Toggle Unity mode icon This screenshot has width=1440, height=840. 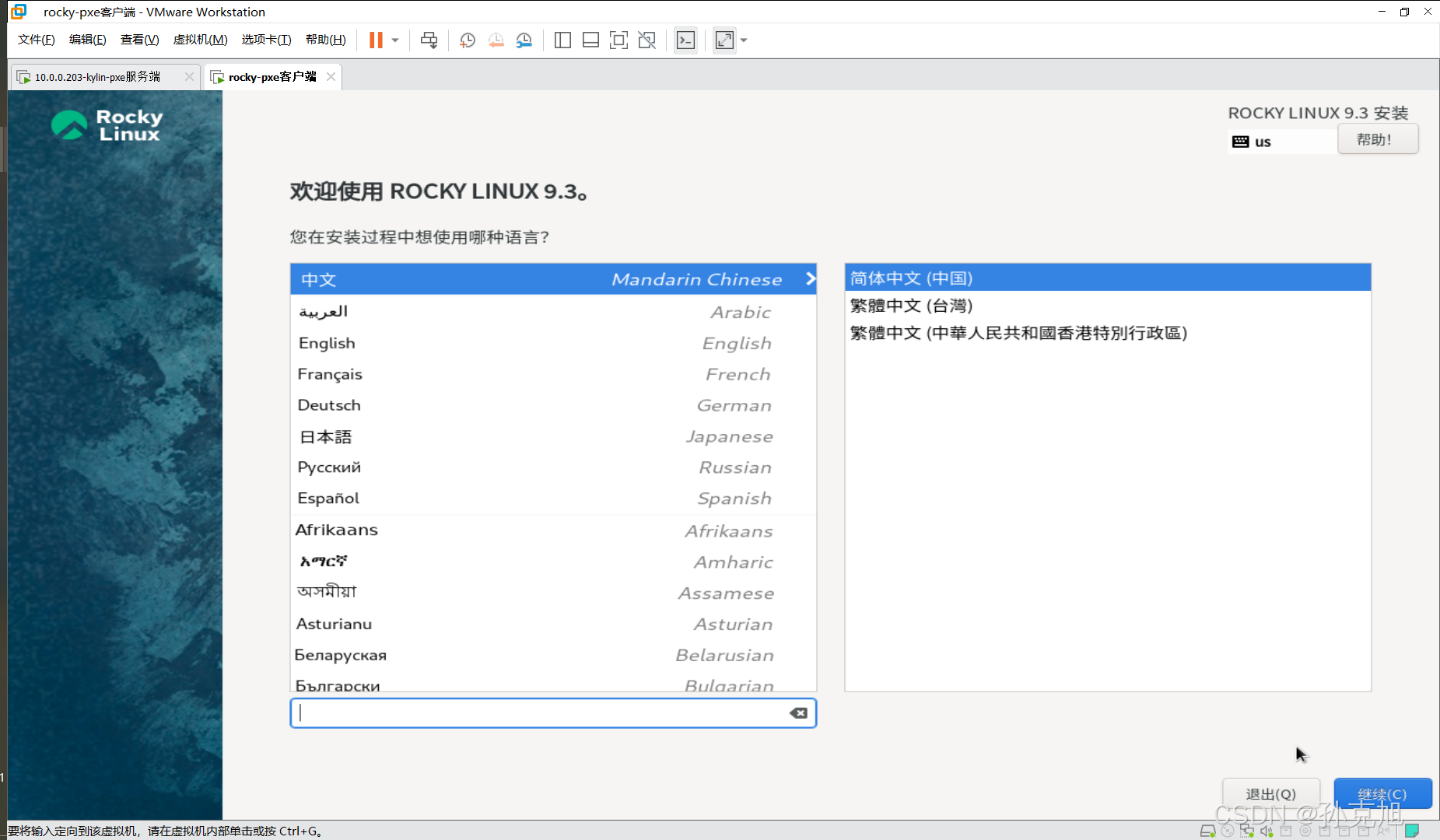click(x=646, y=40)
